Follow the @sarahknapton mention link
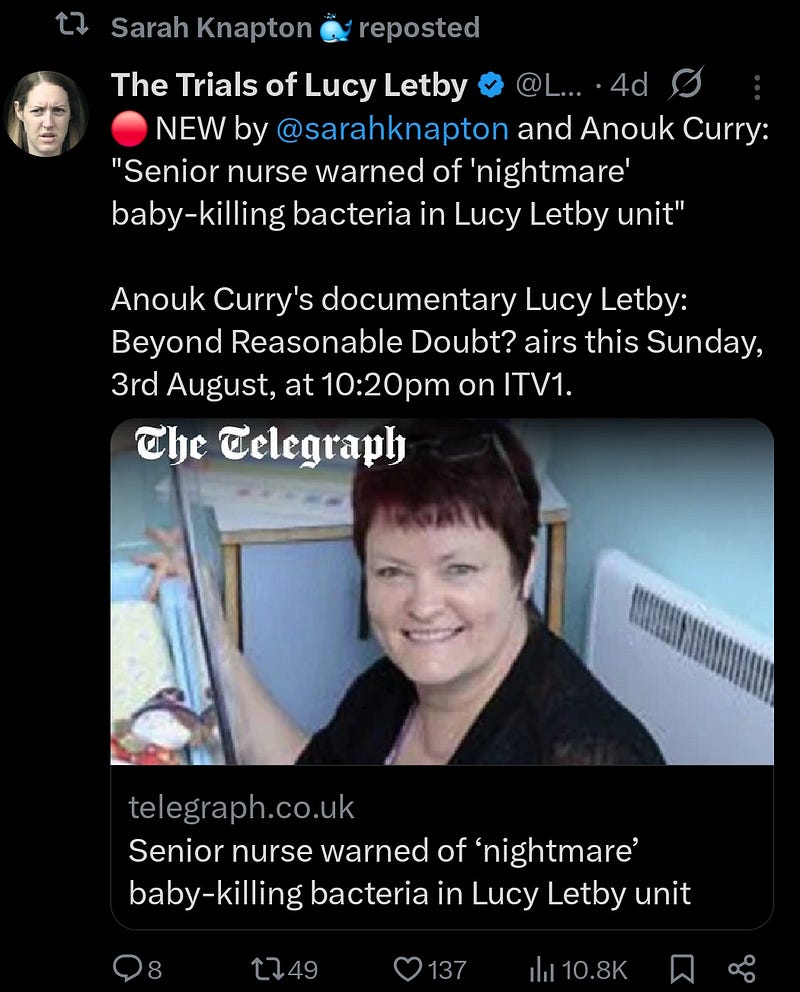This screenshot has height=992, width=800. [392, 128]
